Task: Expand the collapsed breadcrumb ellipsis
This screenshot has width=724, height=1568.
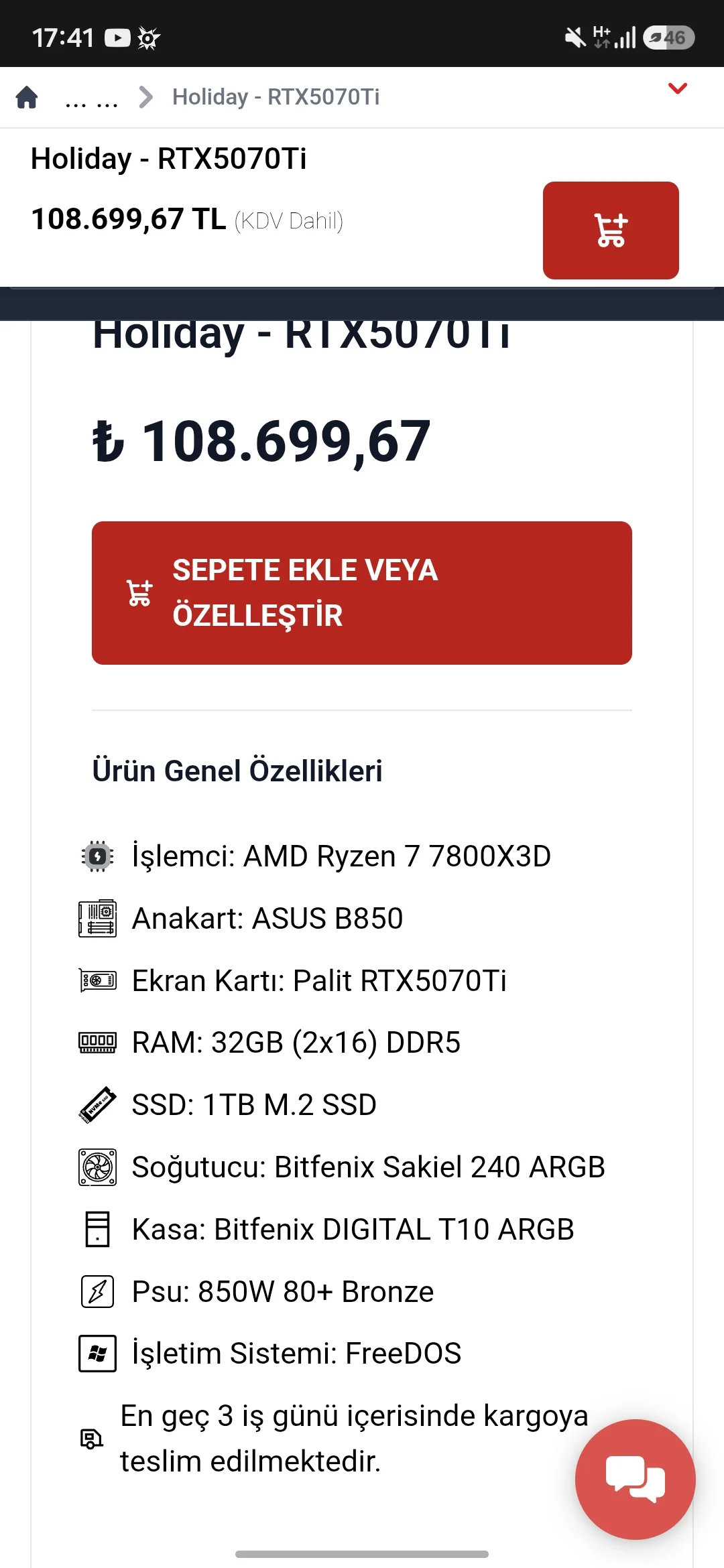Action: click(x=92, y=98)
